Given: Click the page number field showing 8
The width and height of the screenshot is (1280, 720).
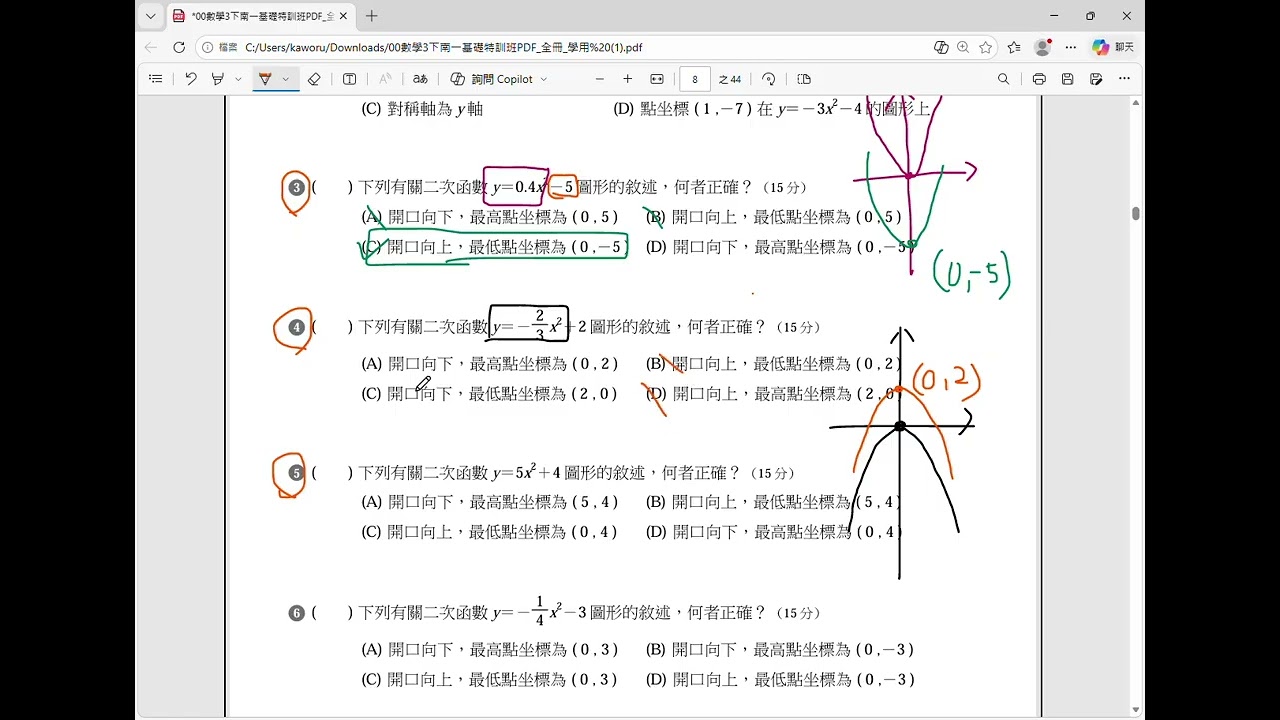Looking at the screenshot, I should coord(695,79).
